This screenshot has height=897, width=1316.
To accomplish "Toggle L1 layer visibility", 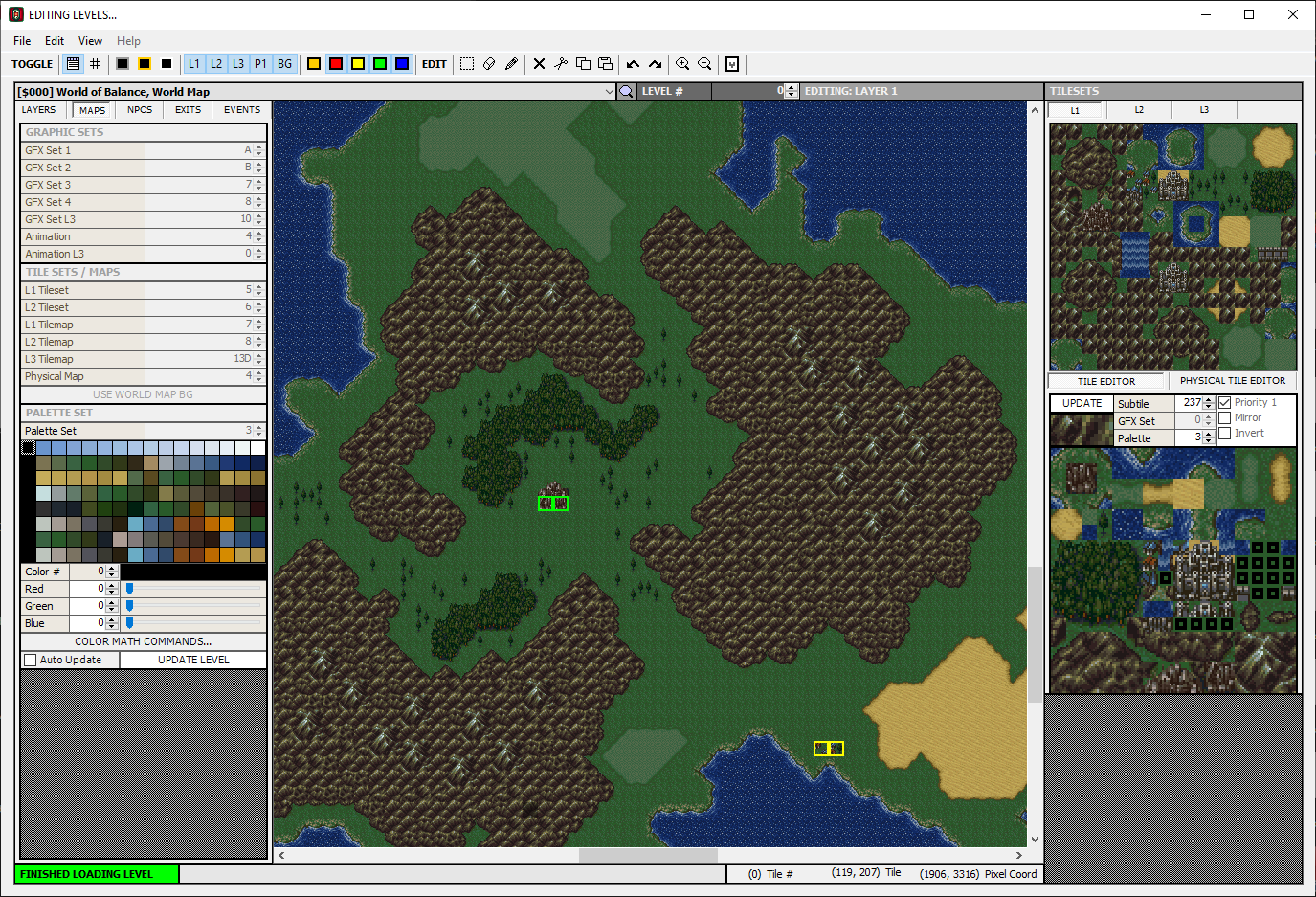I will [x=194, y=64].
